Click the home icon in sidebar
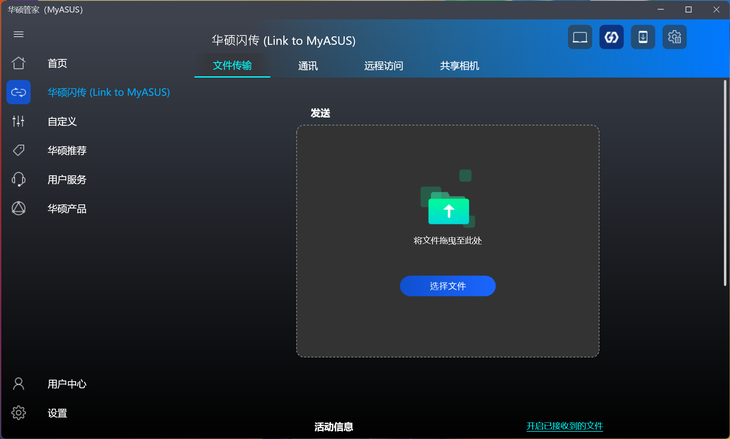This screenshot has height=439, width=730. pyautogui.click(x=19, y=63)
